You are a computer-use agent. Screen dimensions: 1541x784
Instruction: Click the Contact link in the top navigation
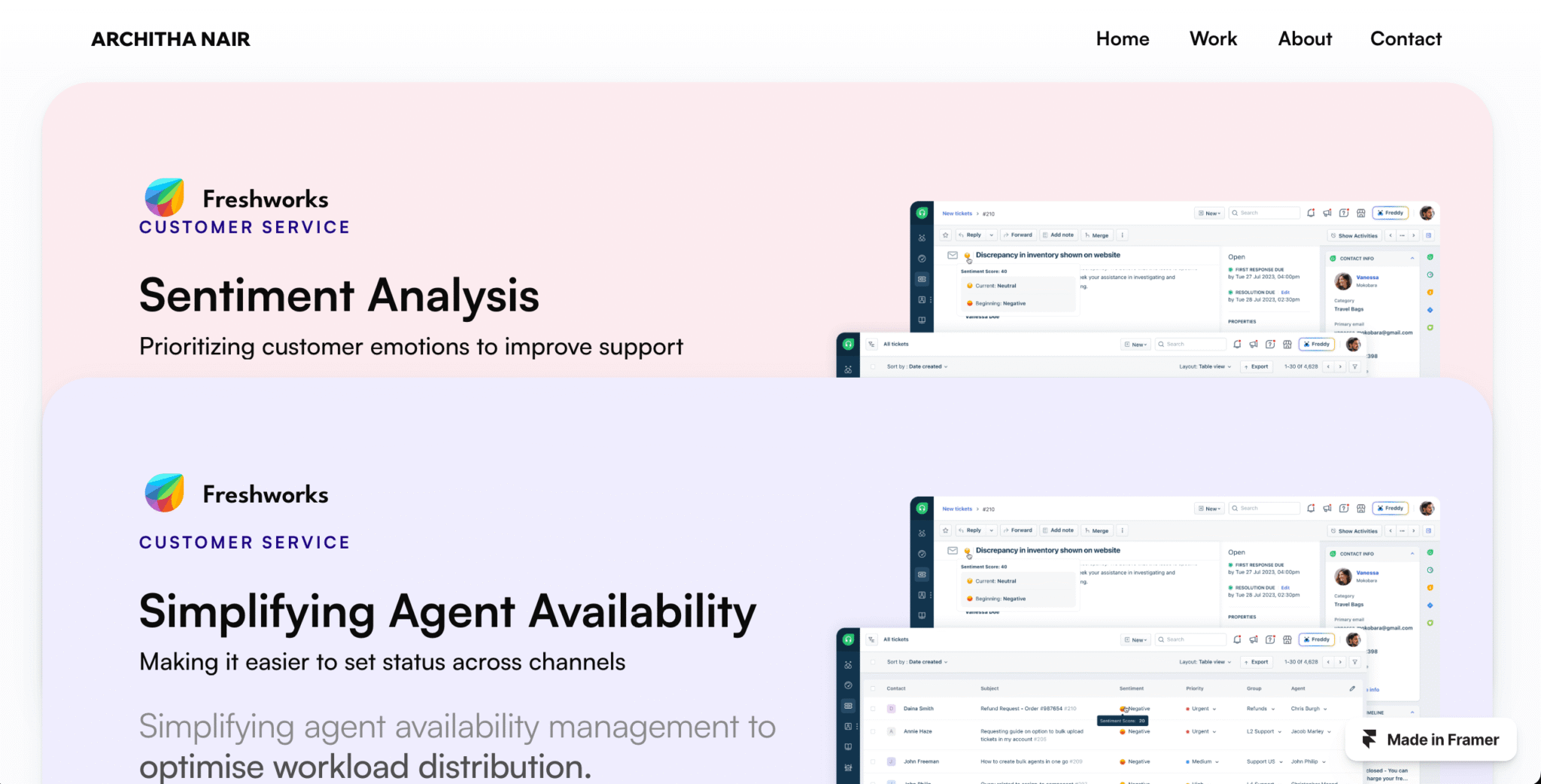(1406, 39)
